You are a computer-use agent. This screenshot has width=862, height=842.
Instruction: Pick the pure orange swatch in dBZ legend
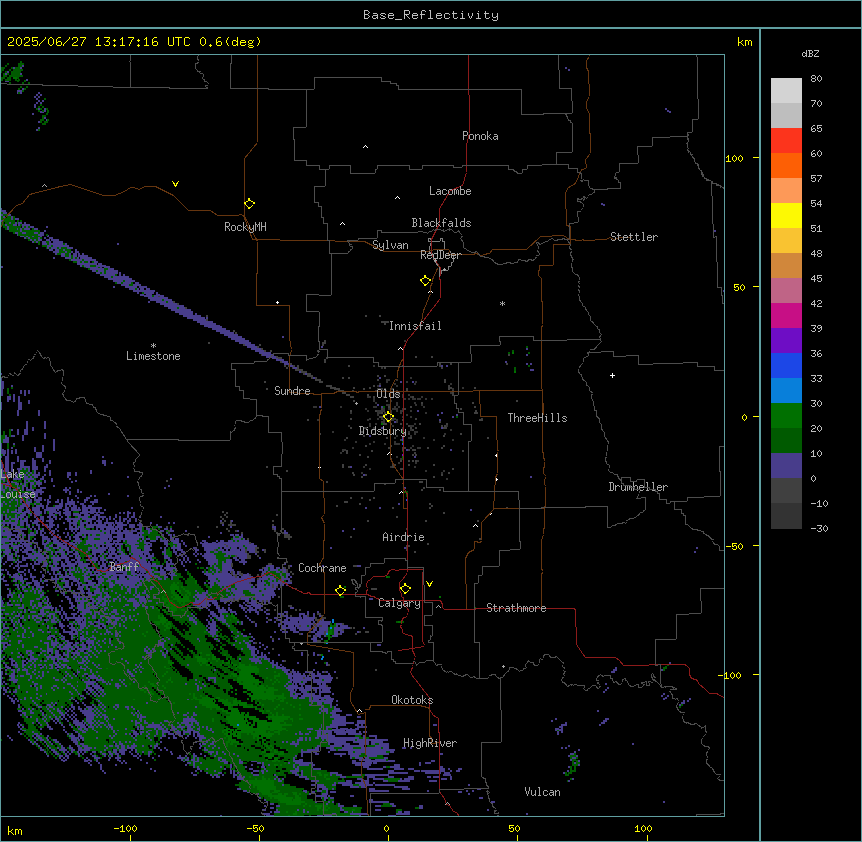(x=786, y=165)
